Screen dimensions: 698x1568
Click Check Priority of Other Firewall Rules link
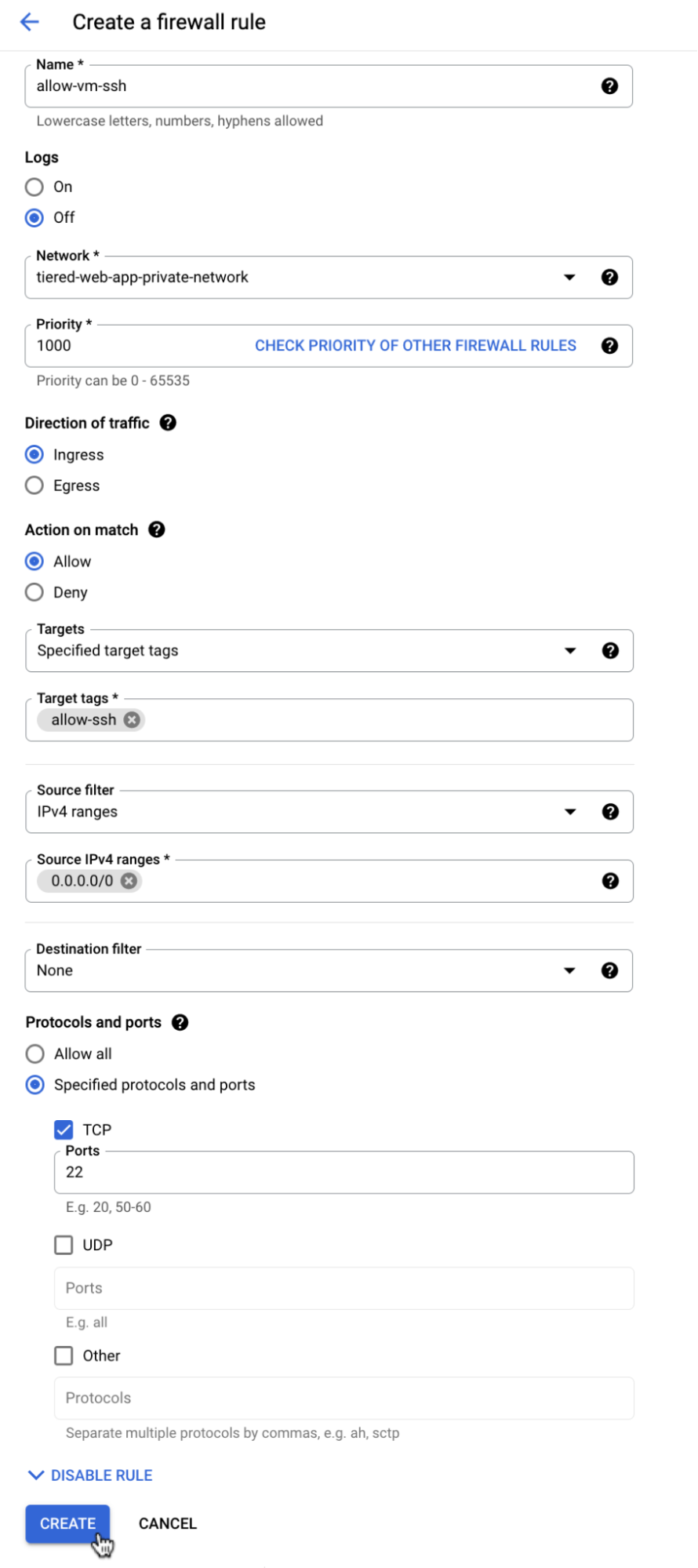416,346
